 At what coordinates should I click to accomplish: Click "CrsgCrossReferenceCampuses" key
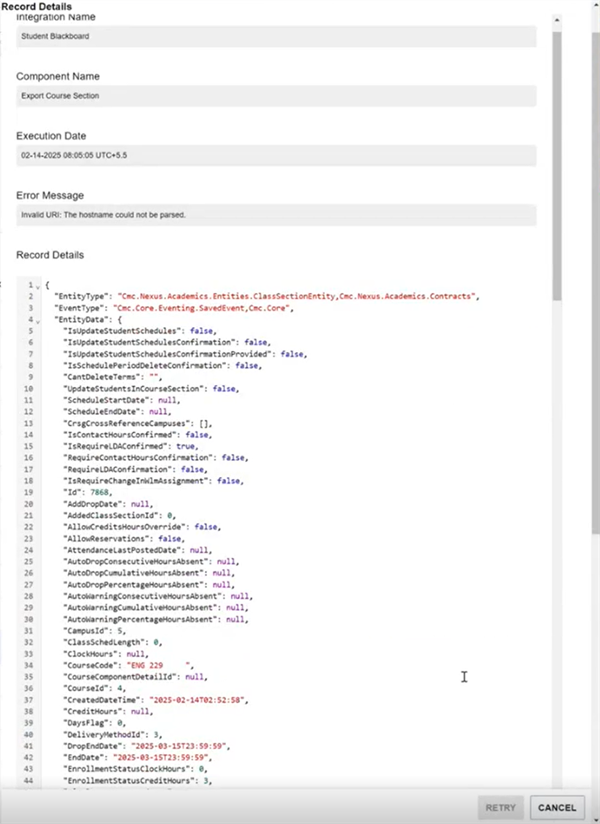coord(127,423)
